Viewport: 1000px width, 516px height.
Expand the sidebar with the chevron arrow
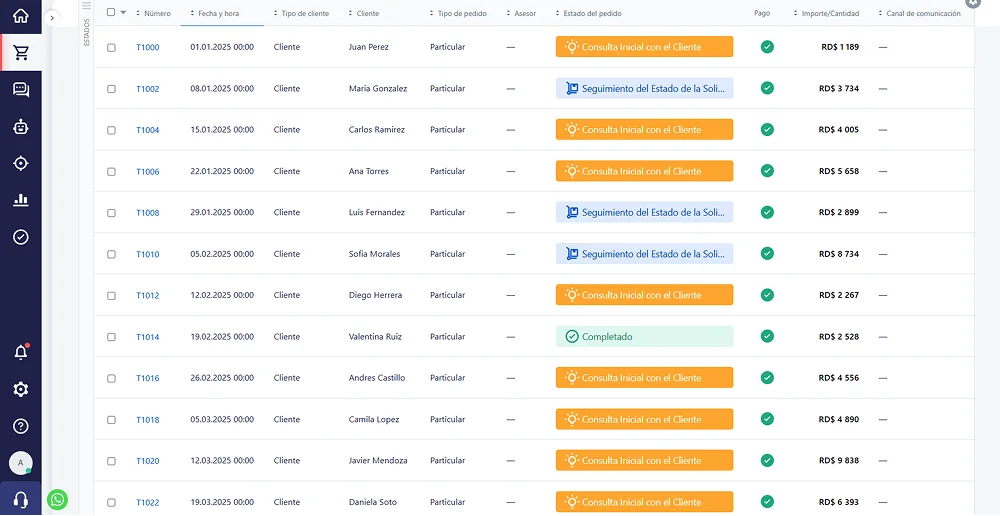[x=53, y=17]
